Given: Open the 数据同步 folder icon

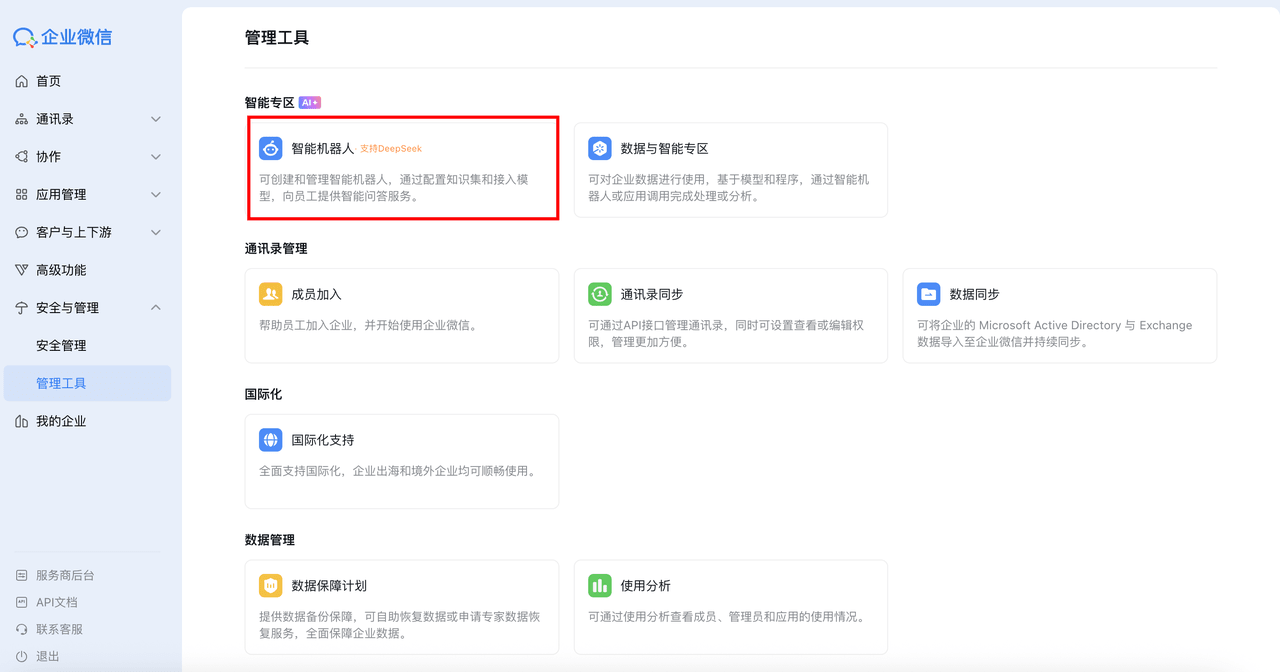Looking at the screenshot, I should [x=928, y=293].
